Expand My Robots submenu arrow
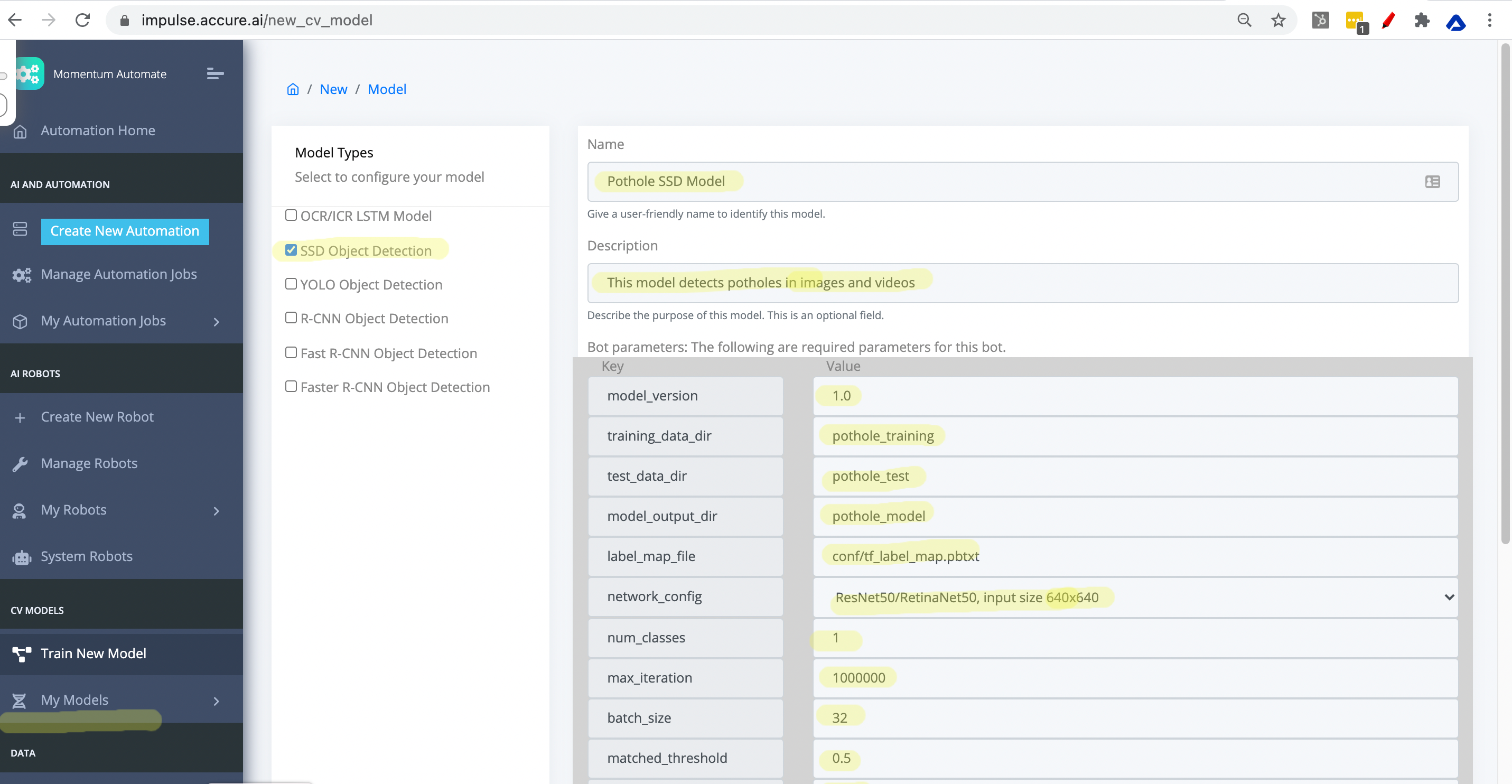 [216, 510]
